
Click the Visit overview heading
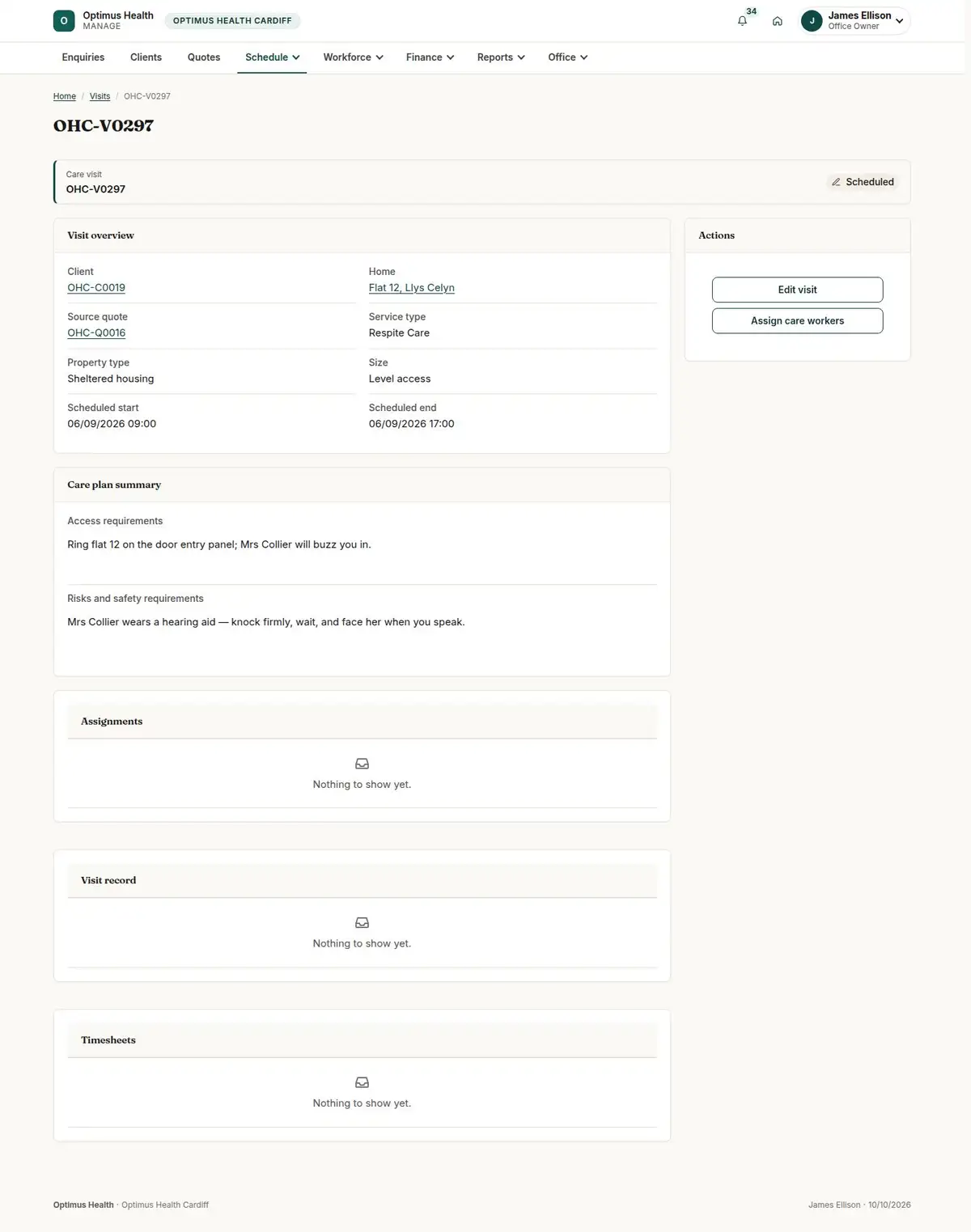(x=101, y=235)
